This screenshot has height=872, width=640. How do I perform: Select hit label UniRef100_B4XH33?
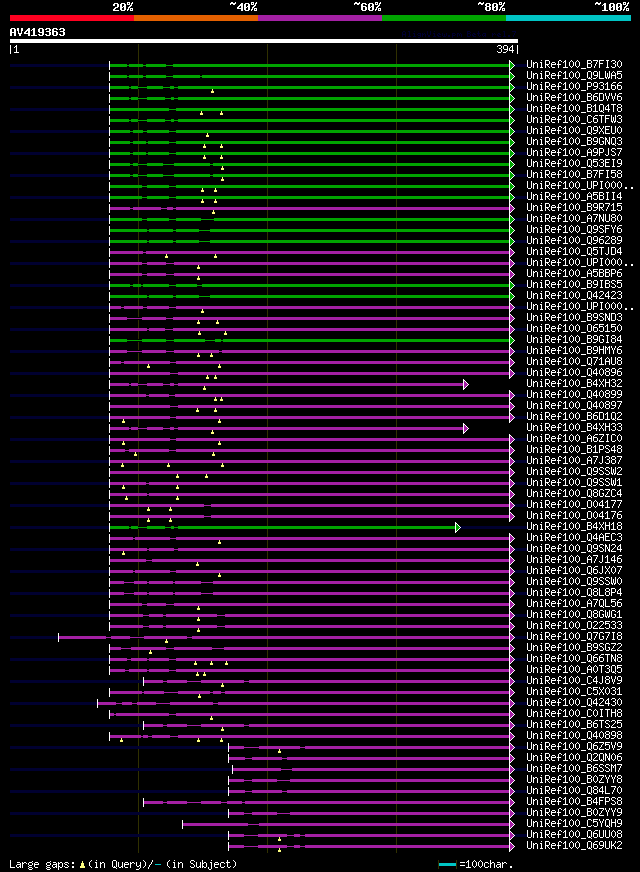(574, 428)
